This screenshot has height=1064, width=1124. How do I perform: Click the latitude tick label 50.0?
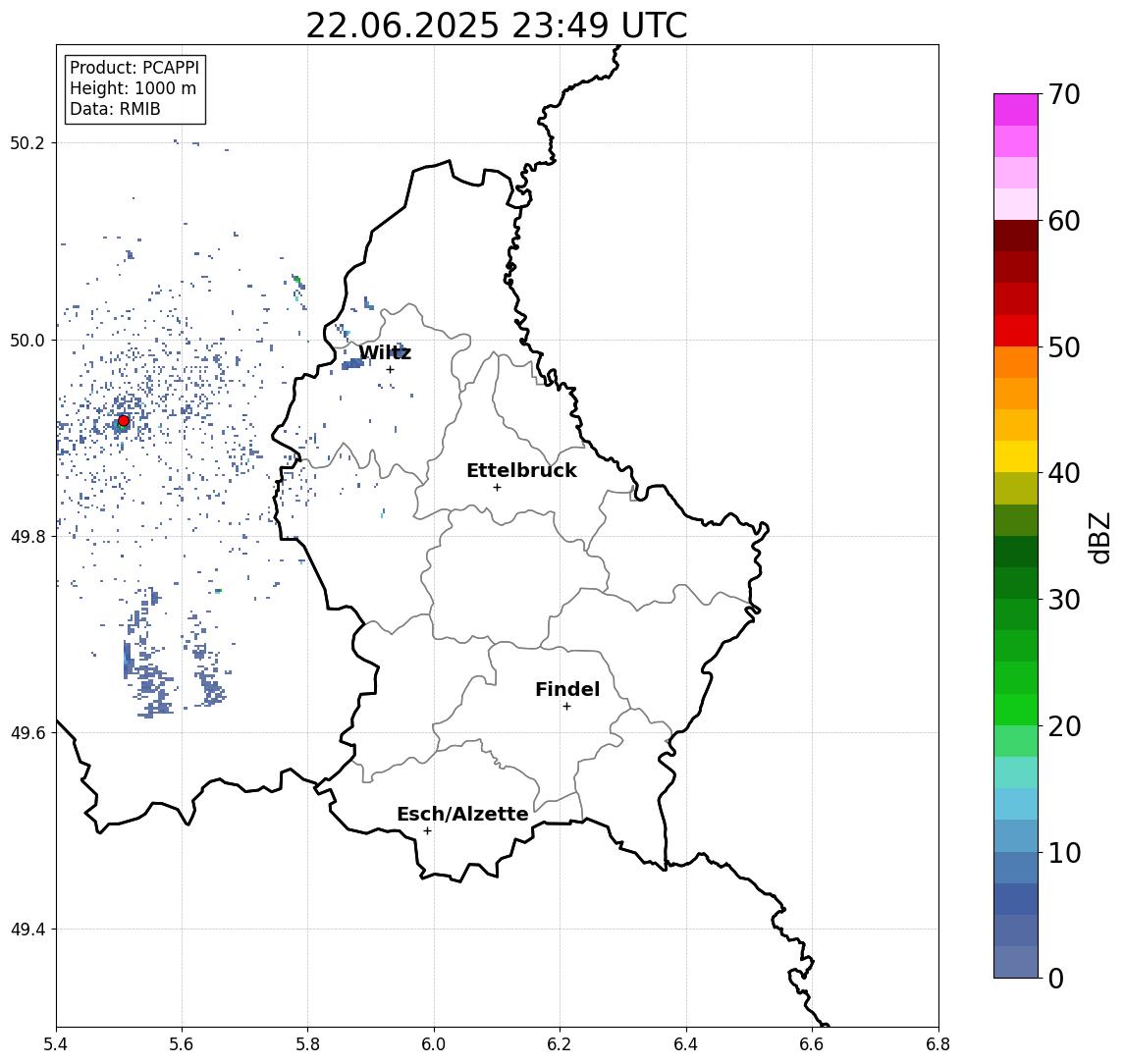(x=27, y=340)
